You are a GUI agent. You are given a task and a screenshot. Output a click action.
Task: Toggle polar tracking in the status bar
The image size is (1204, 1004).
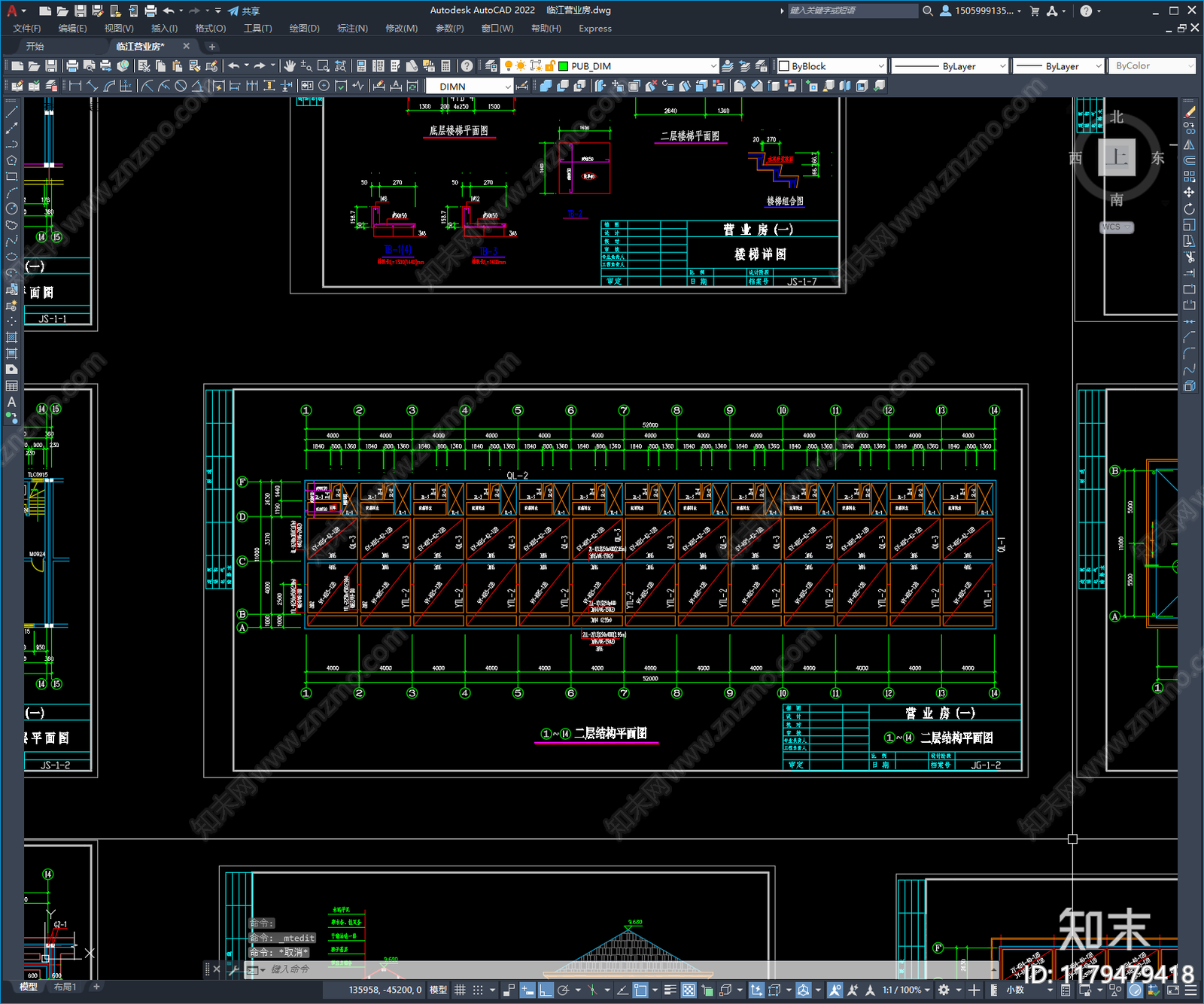[x=563, y=990]
